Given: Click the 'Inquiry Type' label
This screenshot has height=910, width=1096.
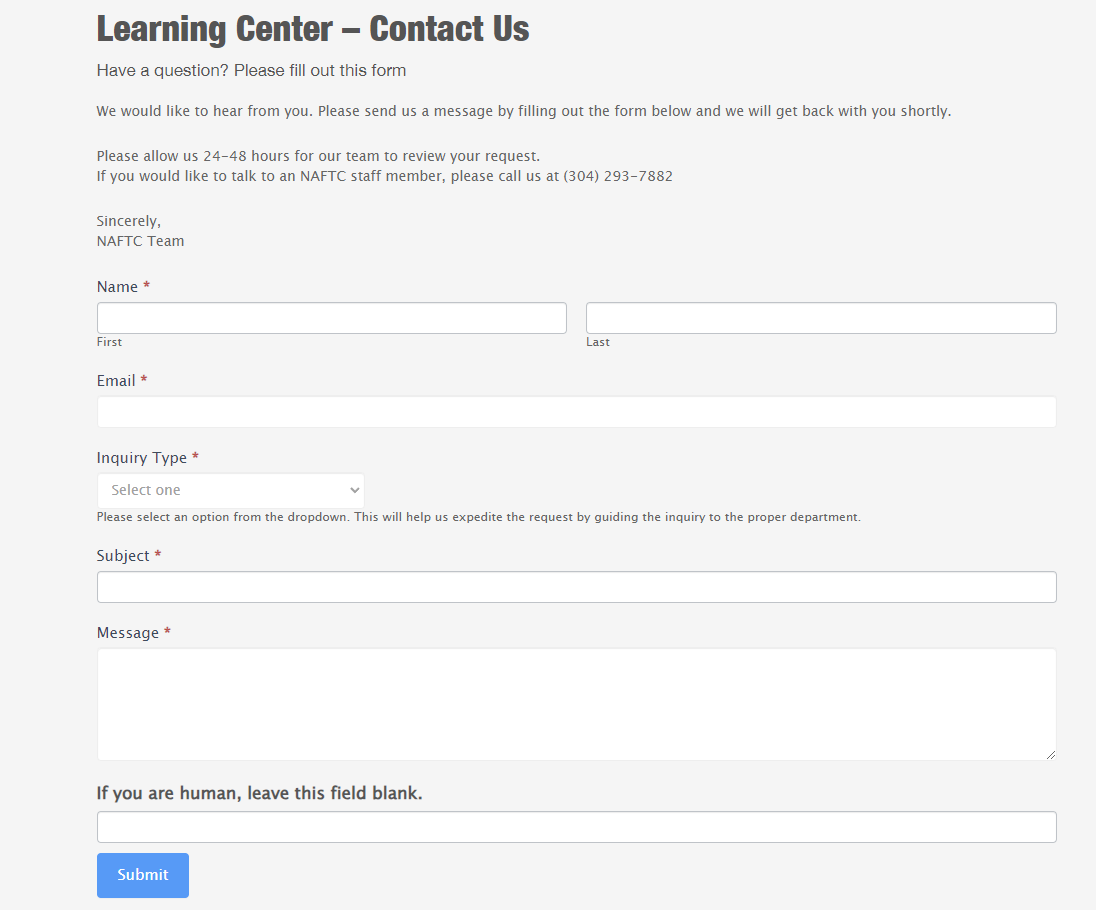Looking at the screenshot, I should click(x=142, y=458).
